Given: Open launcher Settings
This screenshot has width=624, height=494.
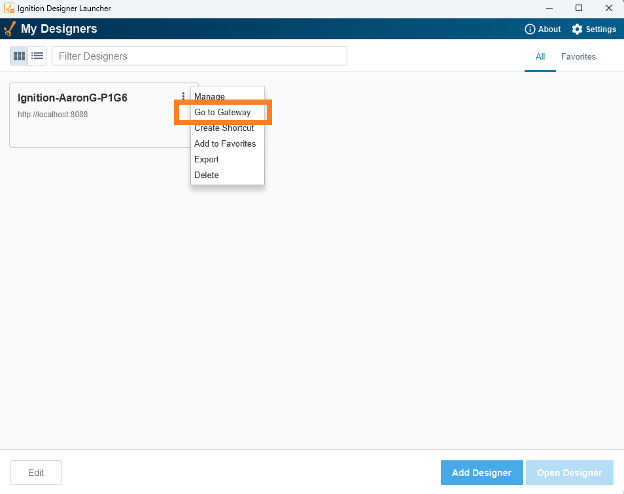Looking at the screenshot, I should pyautogui.click(x=594, y=29).
